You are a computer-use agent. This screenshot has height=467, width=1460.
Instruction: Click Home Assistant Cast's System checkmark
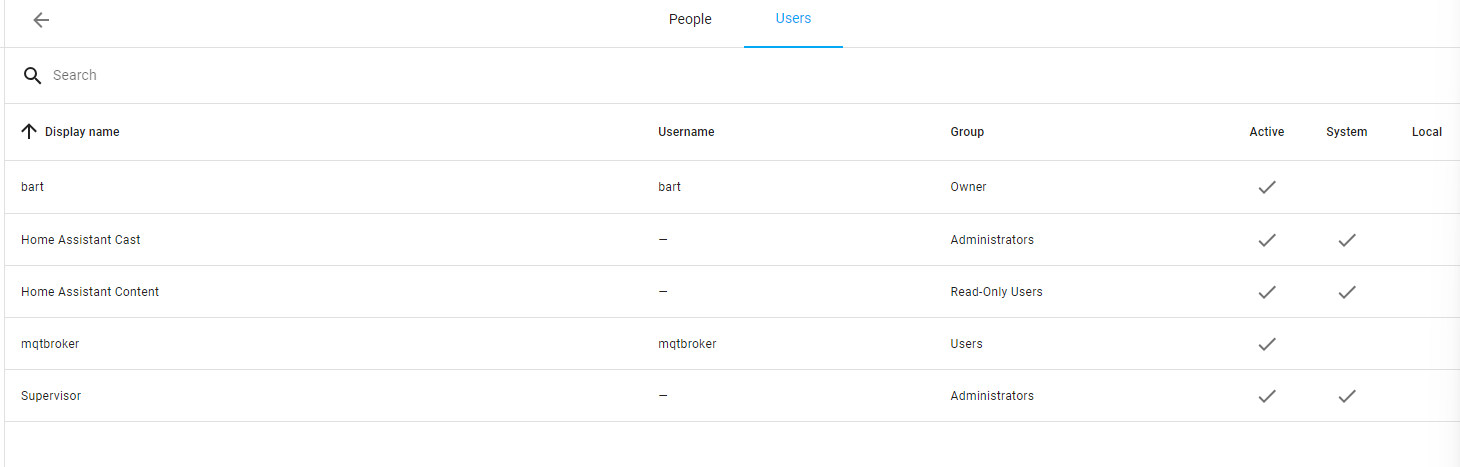pyautogui.click(x=1347, y=240)
